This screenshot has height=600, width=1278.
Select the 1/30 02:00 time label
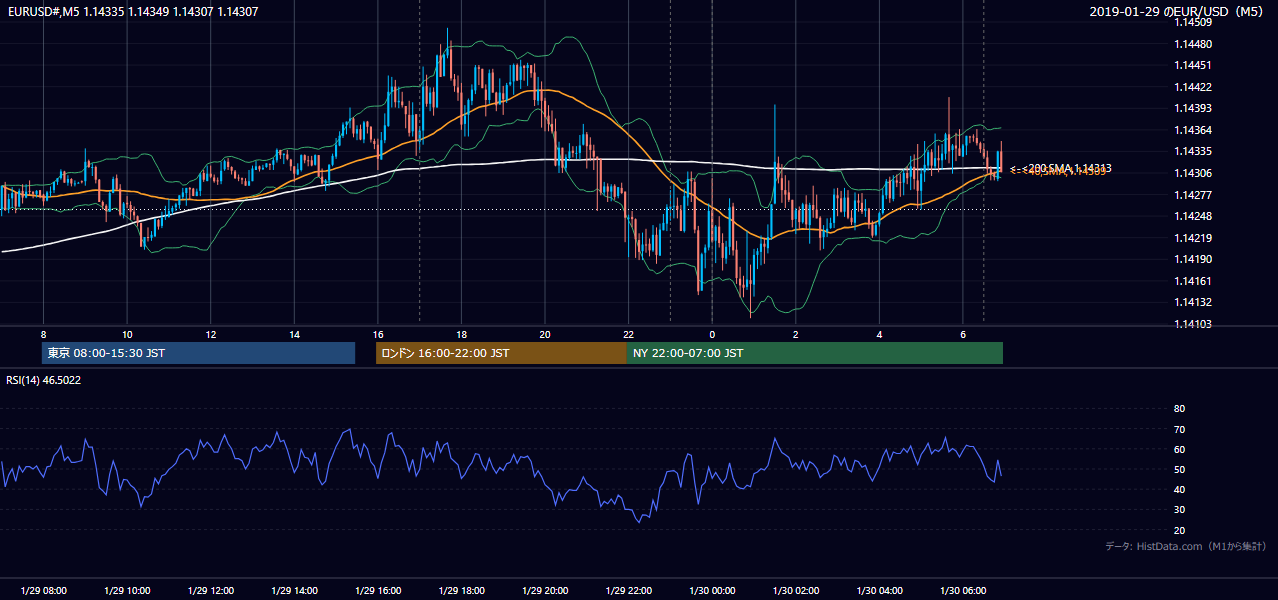(796, 590)
